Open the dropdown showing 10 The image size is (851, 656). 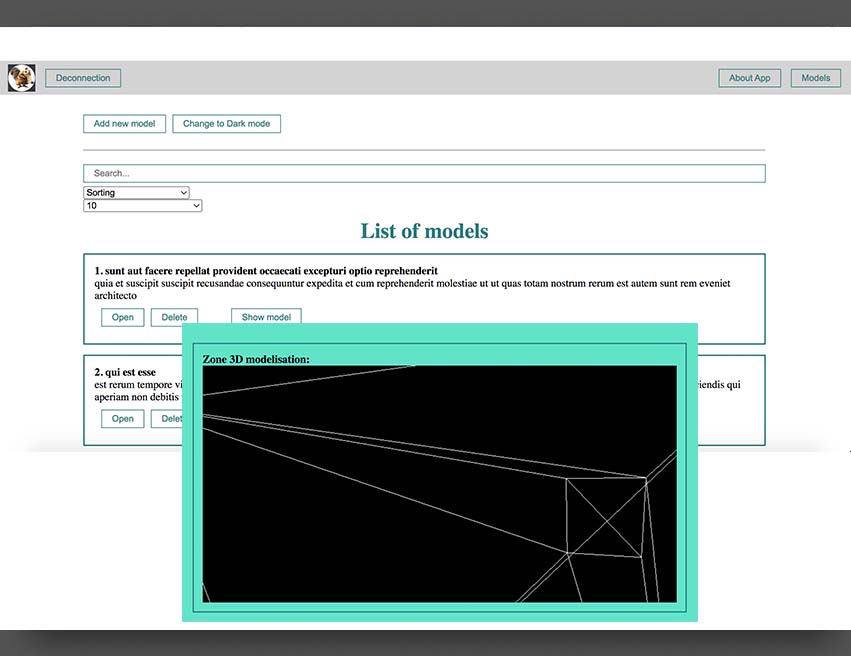click(142, 206)
